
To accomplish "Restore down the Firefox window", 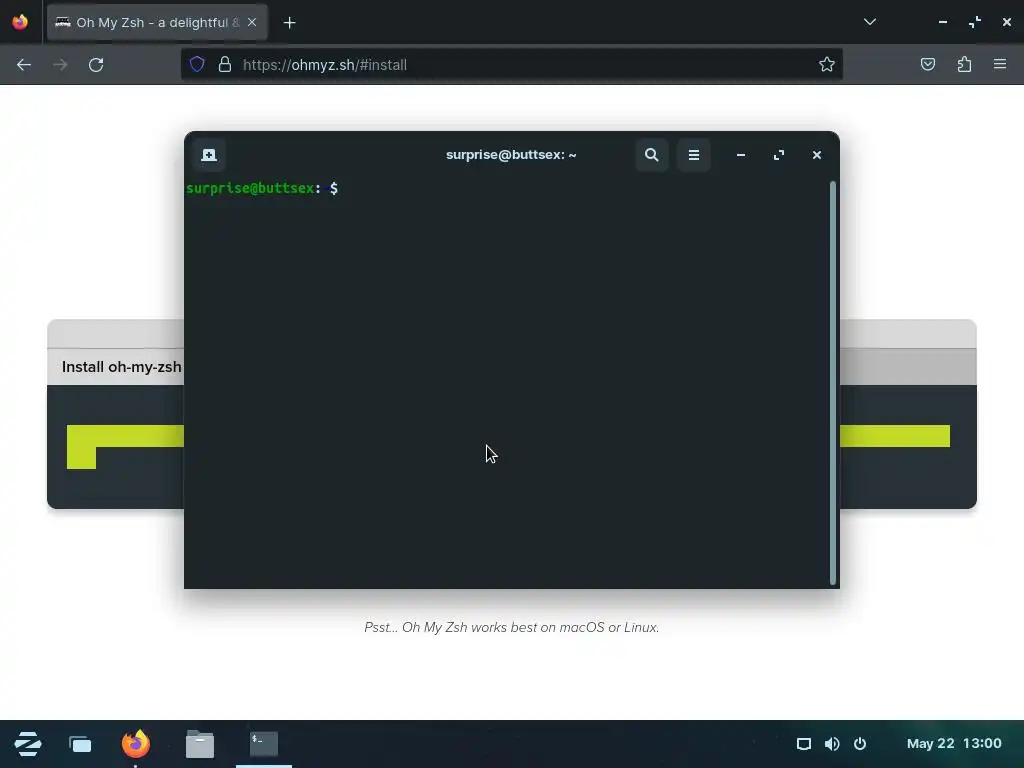I will tap(974, 22).
